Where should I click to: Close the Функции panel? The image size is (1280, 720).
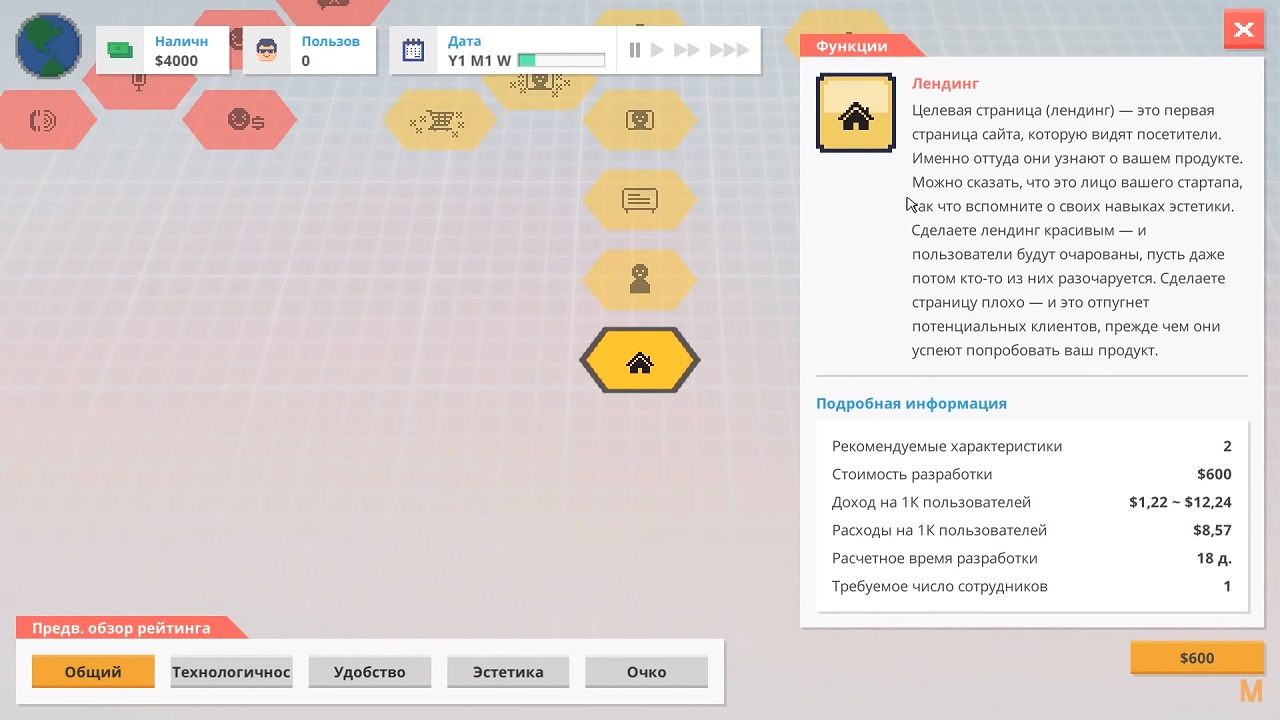pyautogui.click(x=1243, y=30)
